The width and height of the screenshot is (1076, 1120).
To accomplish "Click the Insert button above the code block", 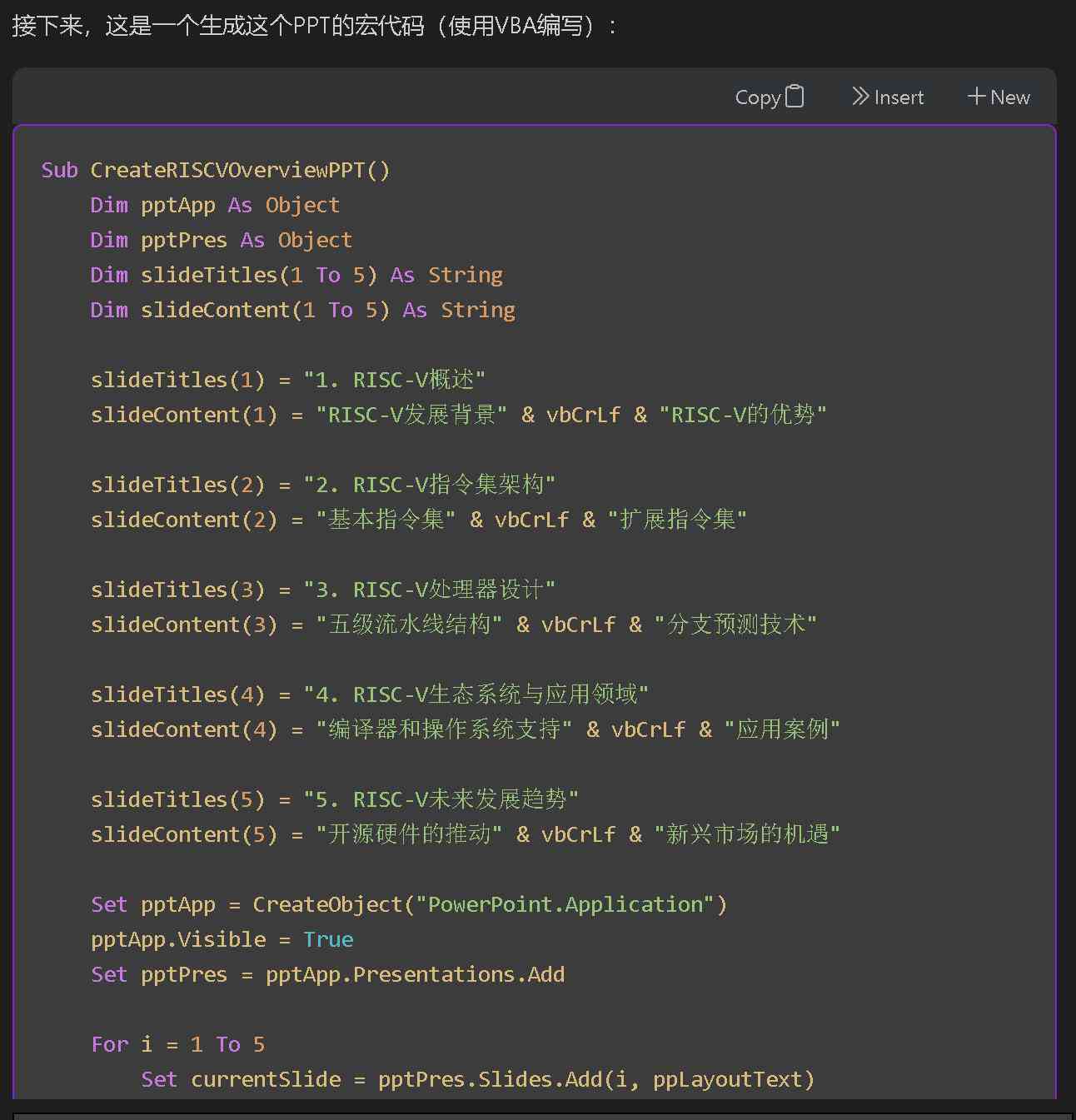I will [x=888, y=97].
